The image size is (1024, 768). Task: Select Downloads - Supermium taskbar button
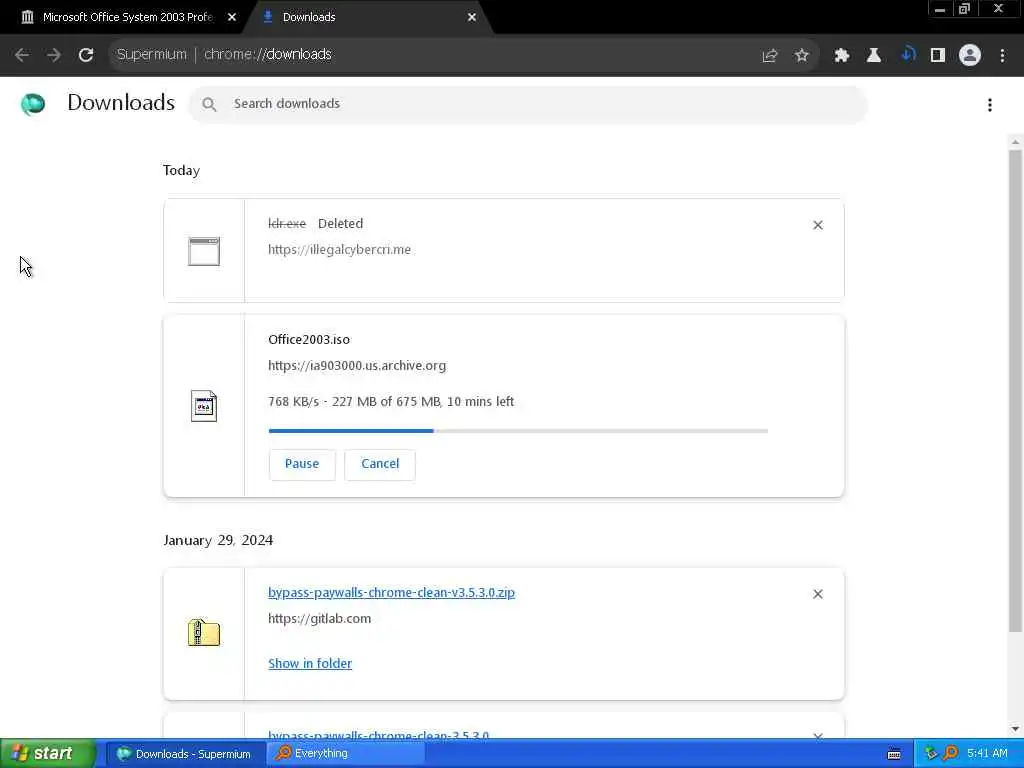[x=185, y=754]
